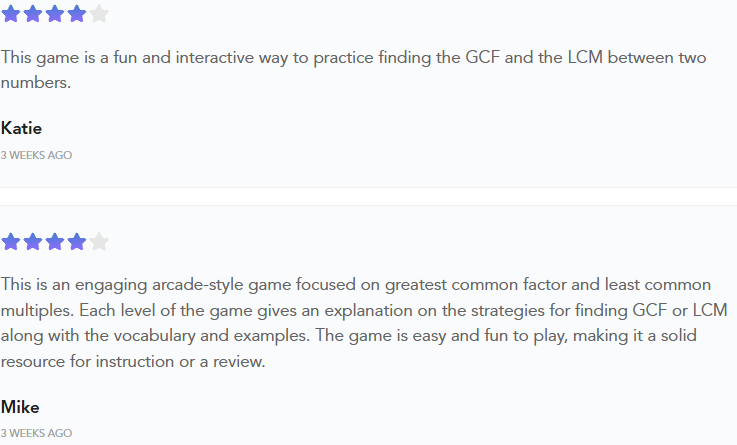
Task: Click 'multiples. Each level' line in Mike's review
Action: click(364, 311)
